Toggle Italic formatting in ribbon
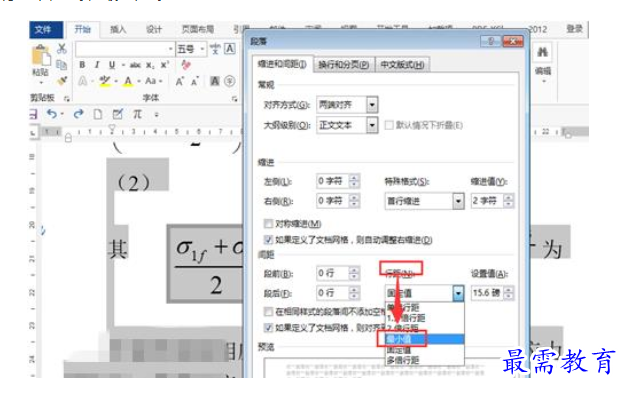 (97, 65)
